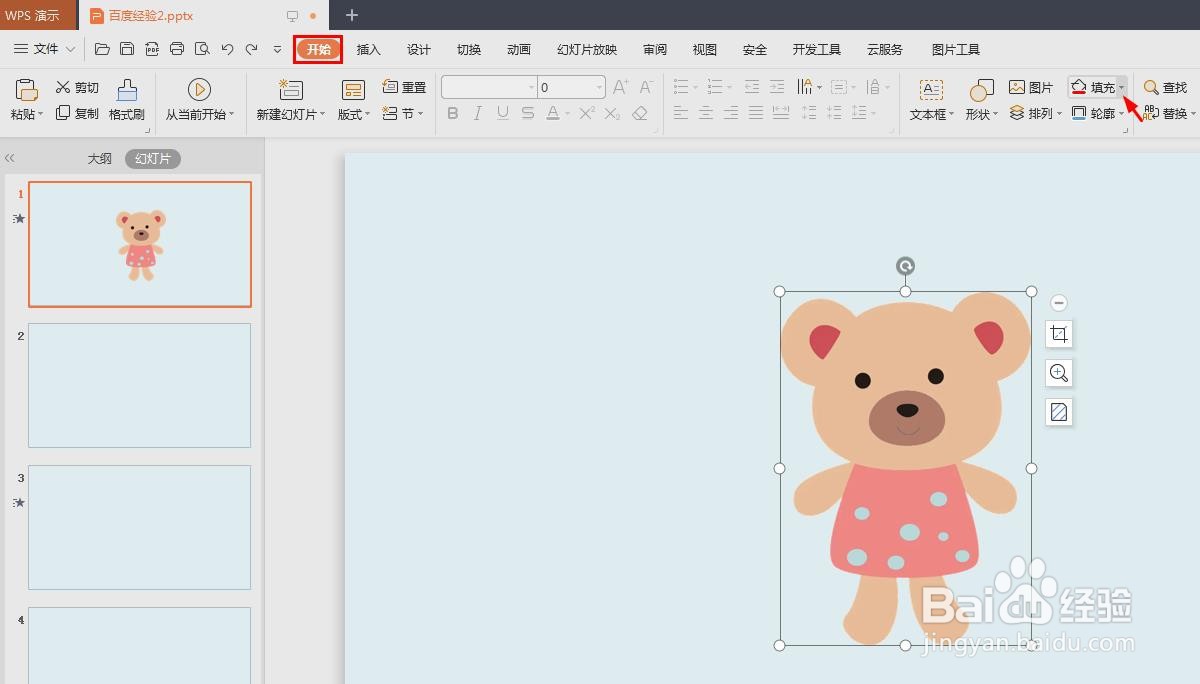
Task: Click the magnifier zoom icon near the bear image
Action: [1058, 373]
